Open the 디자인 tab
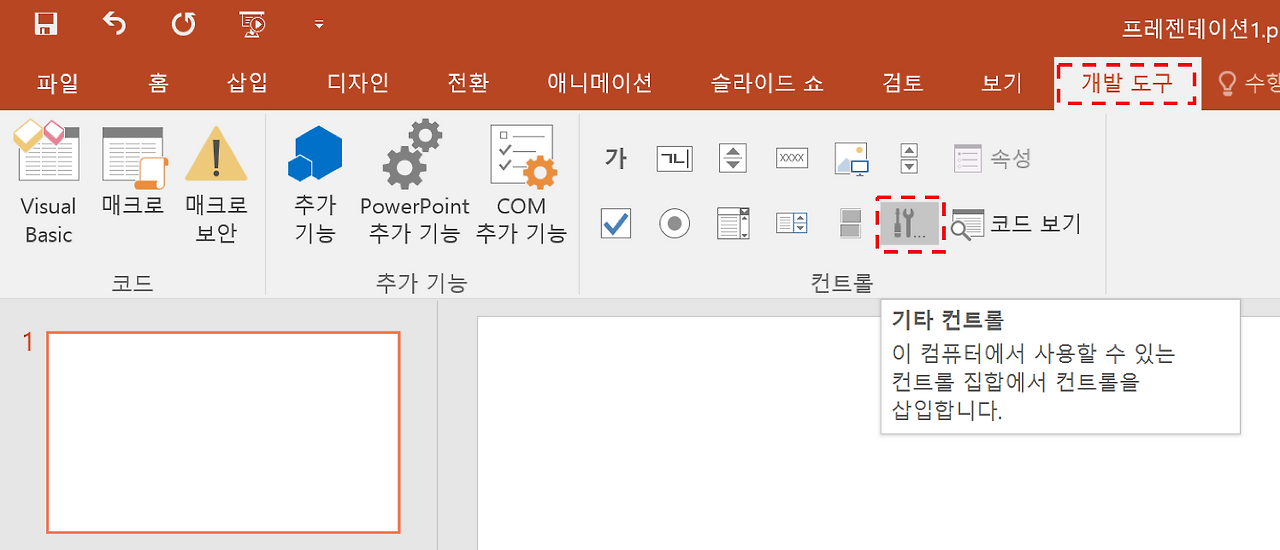 358,83
